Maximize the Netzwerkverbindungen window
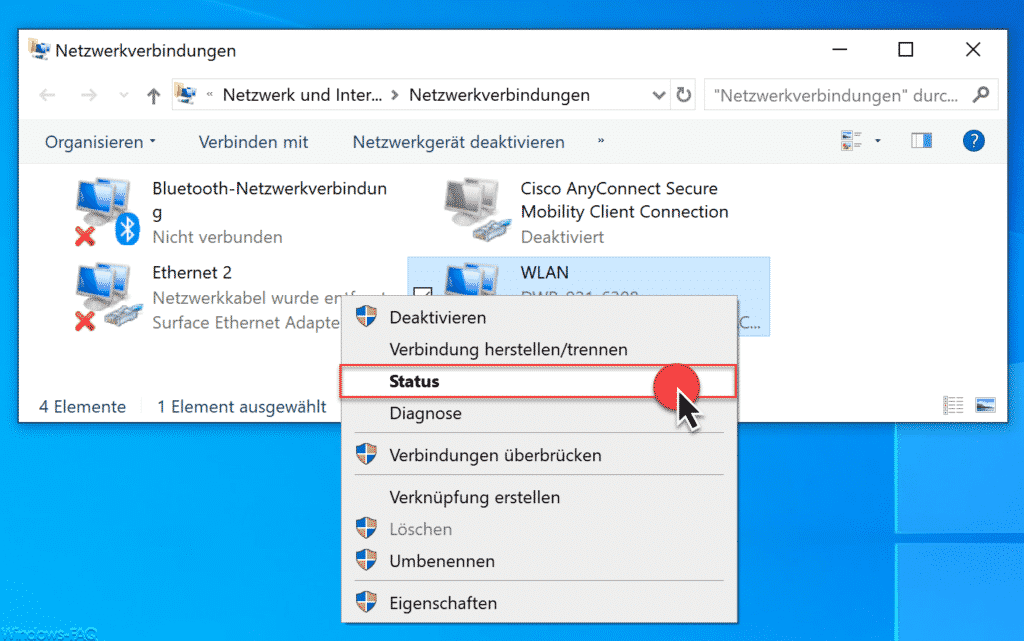This screenshot has width=1024, height=641. point(906,50)
